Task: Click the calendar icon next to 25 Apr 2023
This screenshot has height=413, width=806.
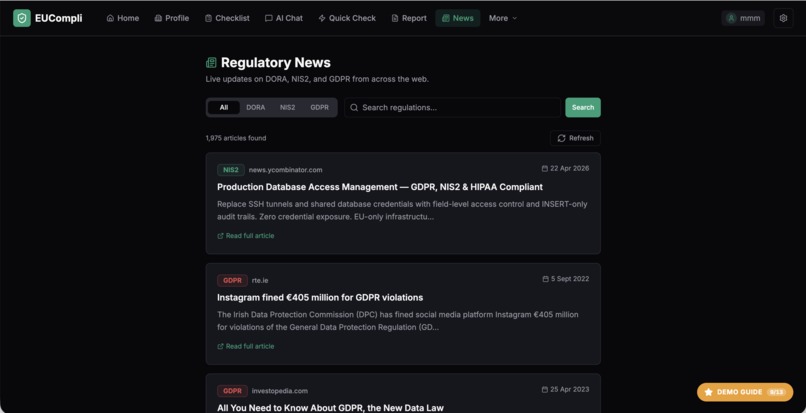Action: pyautogui.click(x=544, y=389)
